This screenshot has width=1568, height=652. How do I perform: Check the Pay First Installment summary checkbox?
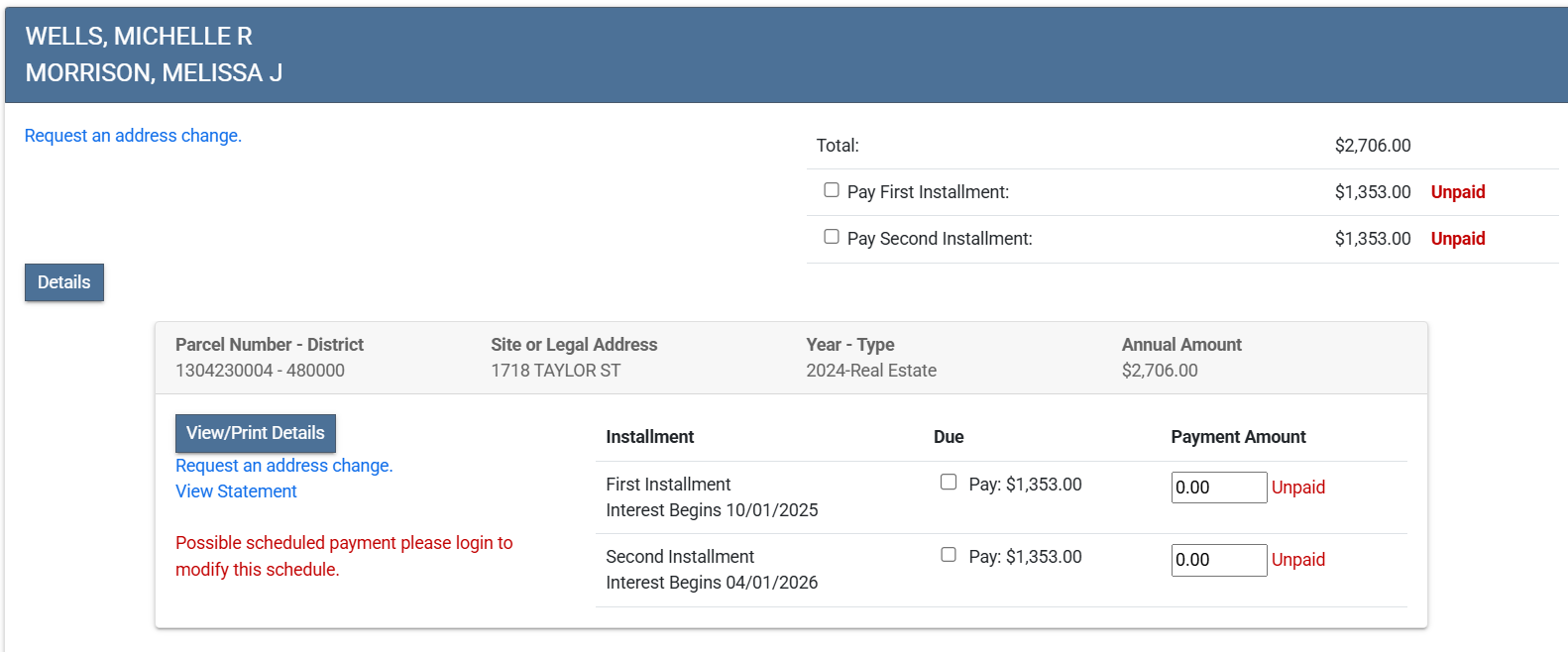(x=832, y=190)
